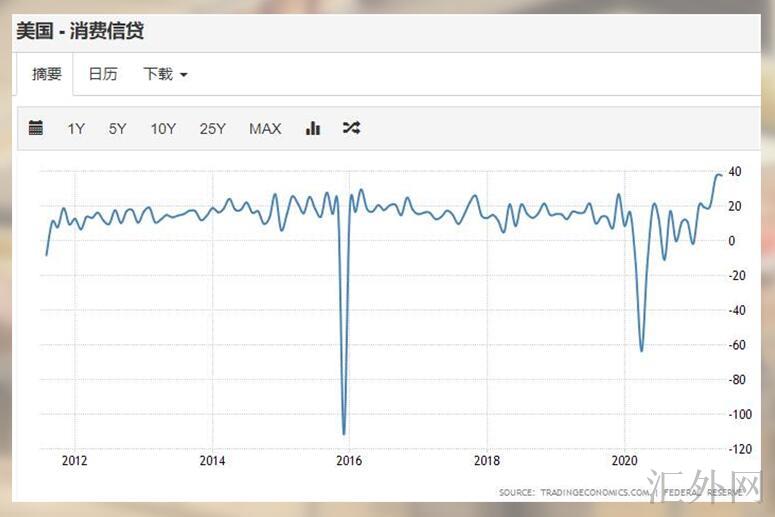Open the calendar date range picker icon
Image resolution: width=775 pixels, height=517 pixels.
click(36, 128)
